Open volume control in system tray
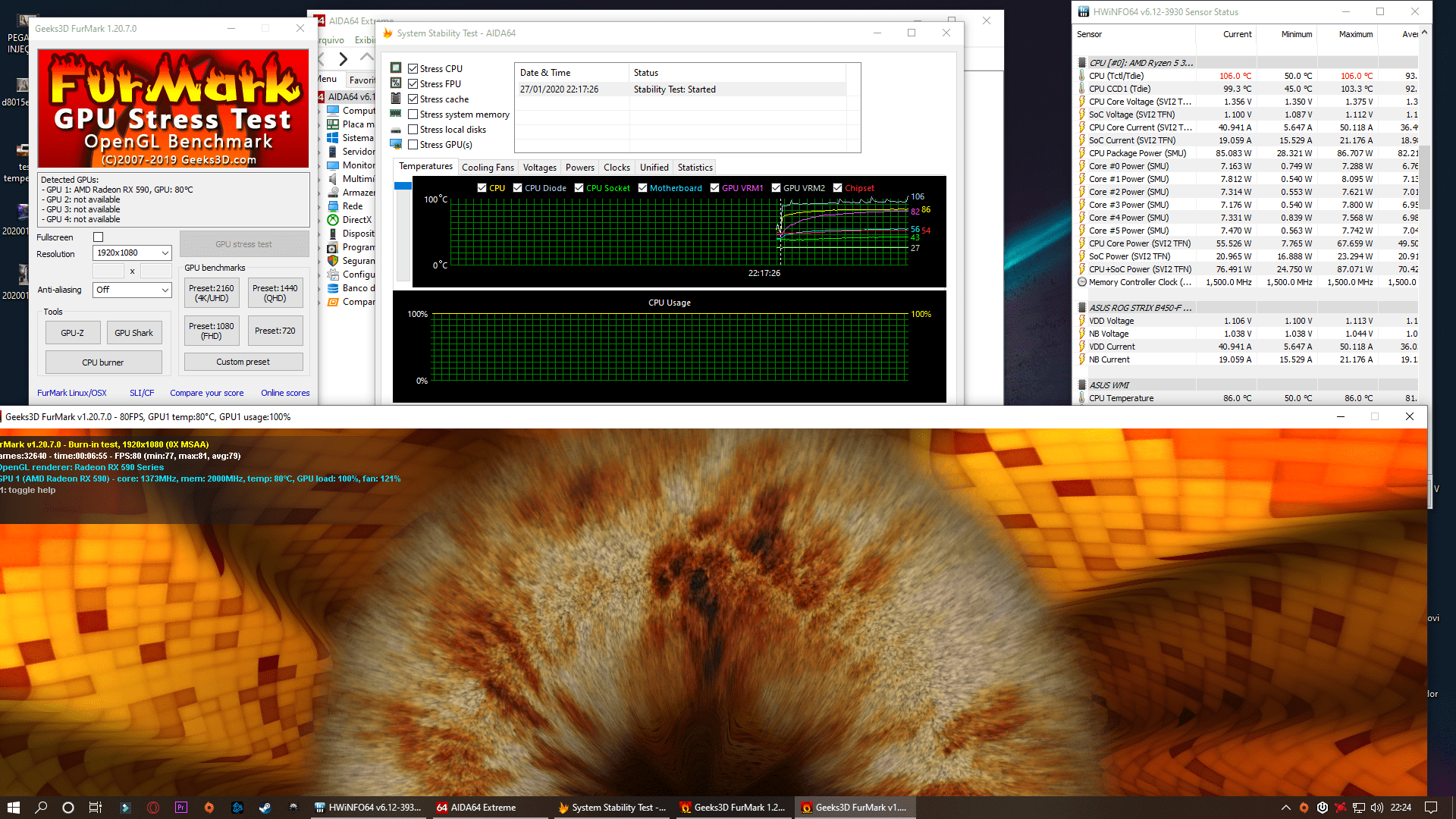 [1377, 808]
